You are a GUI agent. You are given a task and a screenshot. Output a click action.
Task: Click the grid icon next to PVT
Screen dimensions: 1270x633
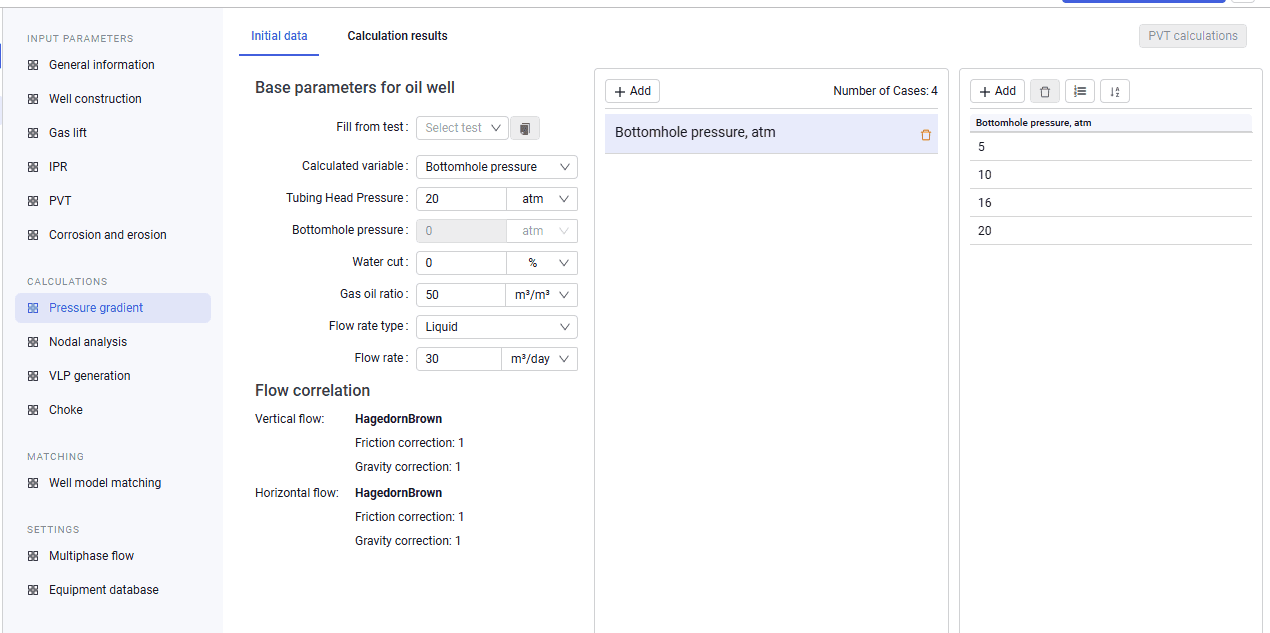(33, 201)
